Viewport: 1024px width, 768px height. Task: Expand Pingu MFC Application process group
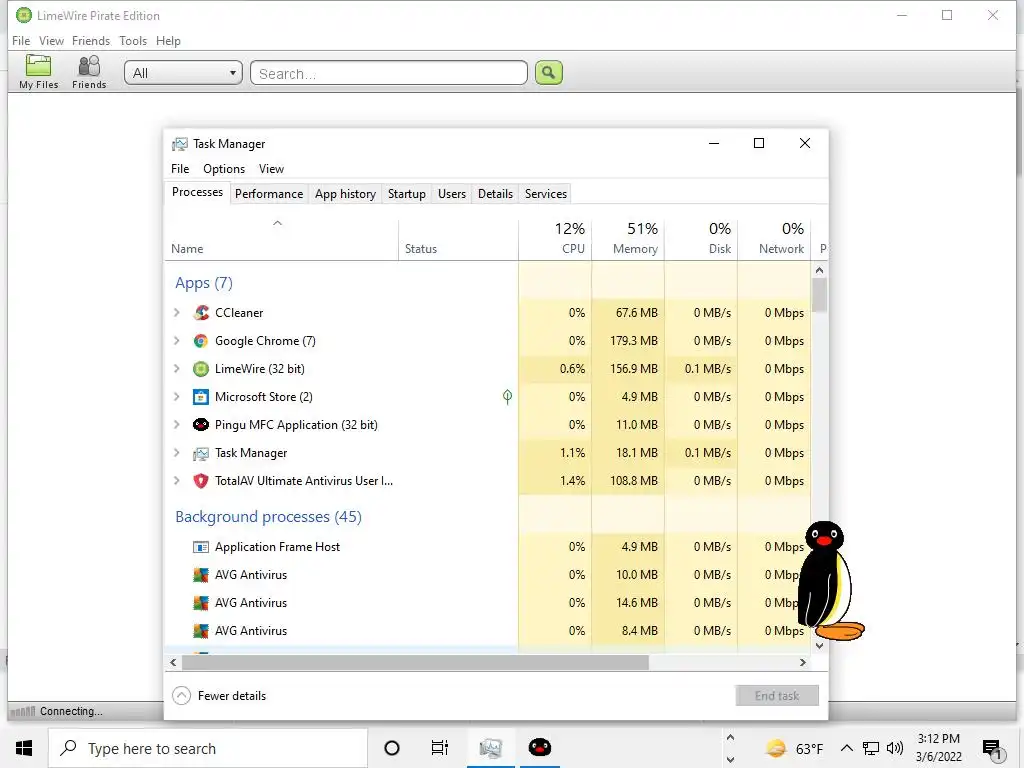(x=176, y=425)
